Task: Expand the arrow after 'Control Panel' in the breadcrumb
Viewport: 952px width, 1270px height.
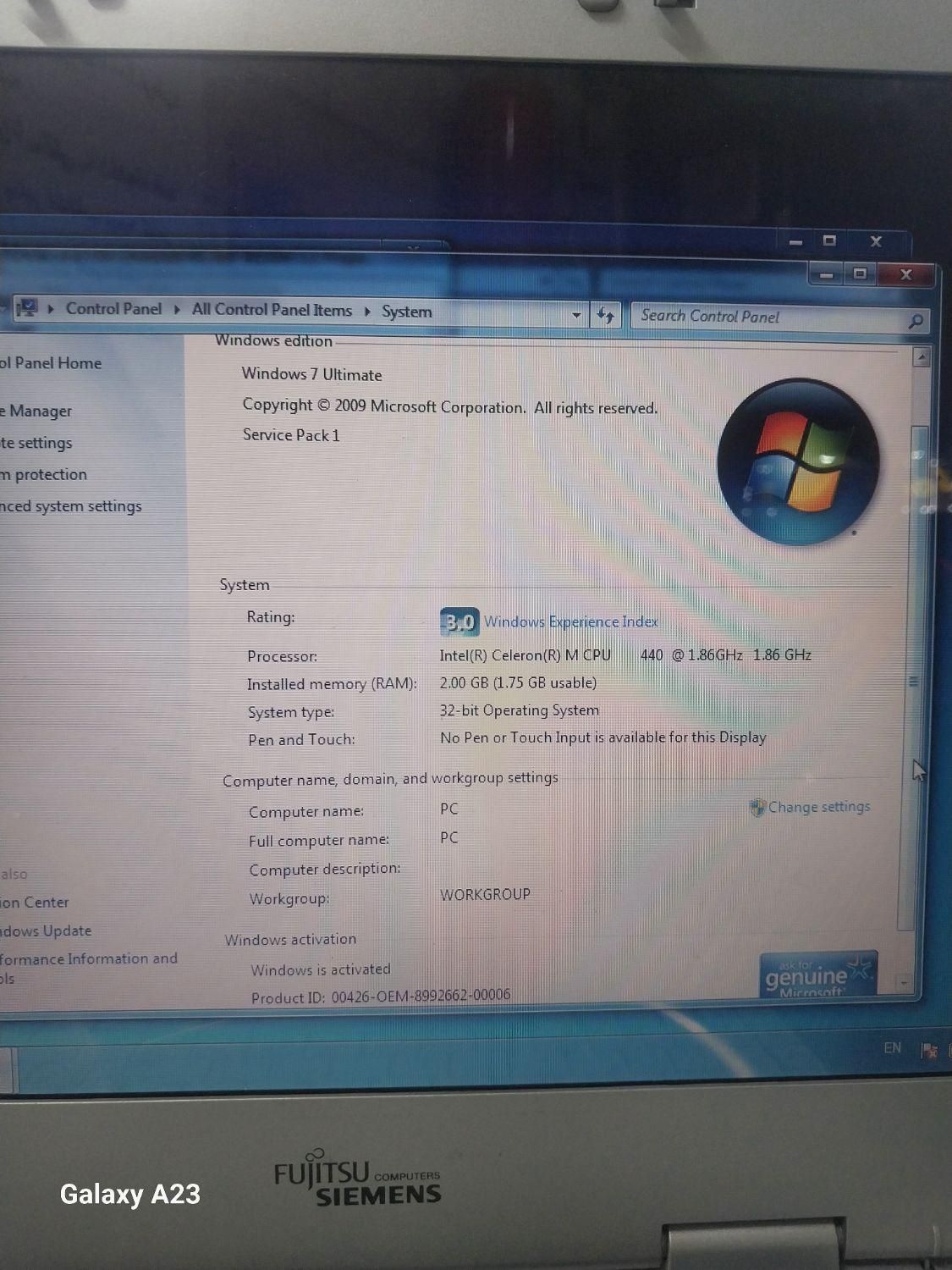Action: (x=177, y=309)
